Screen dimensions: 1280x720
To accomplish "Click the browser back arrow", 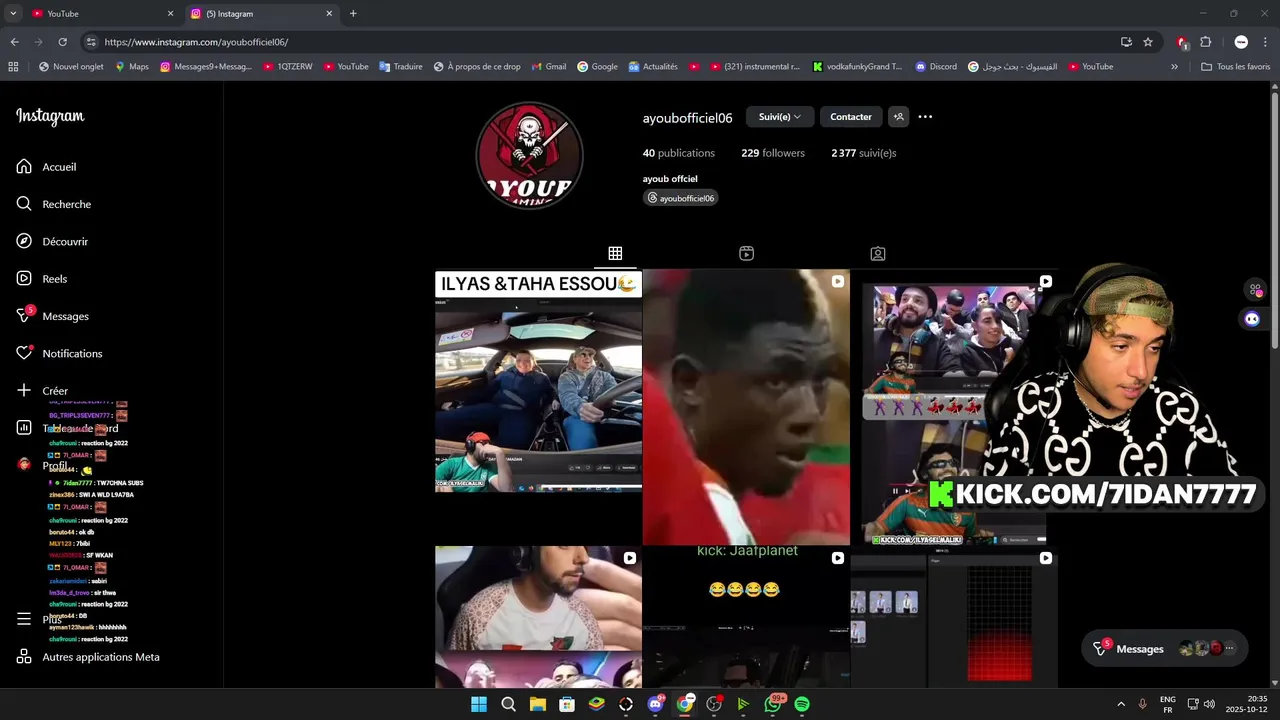I will click(x=14, y=42).
